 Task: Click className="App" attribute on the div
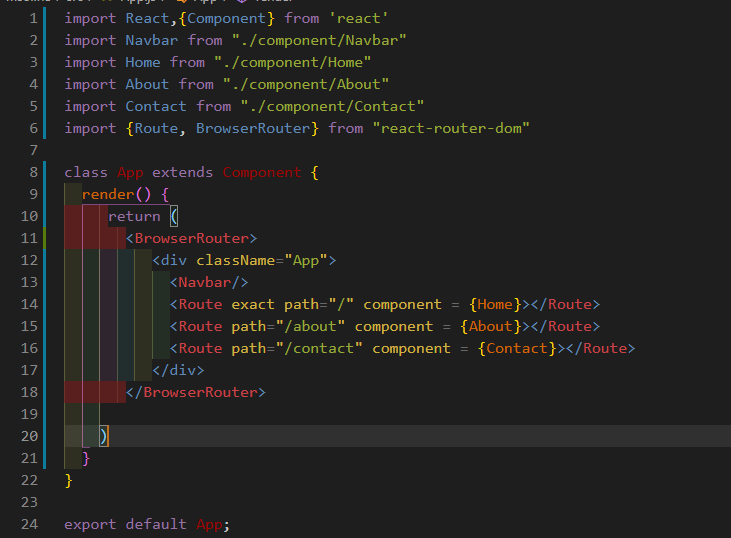coord(262,260)
